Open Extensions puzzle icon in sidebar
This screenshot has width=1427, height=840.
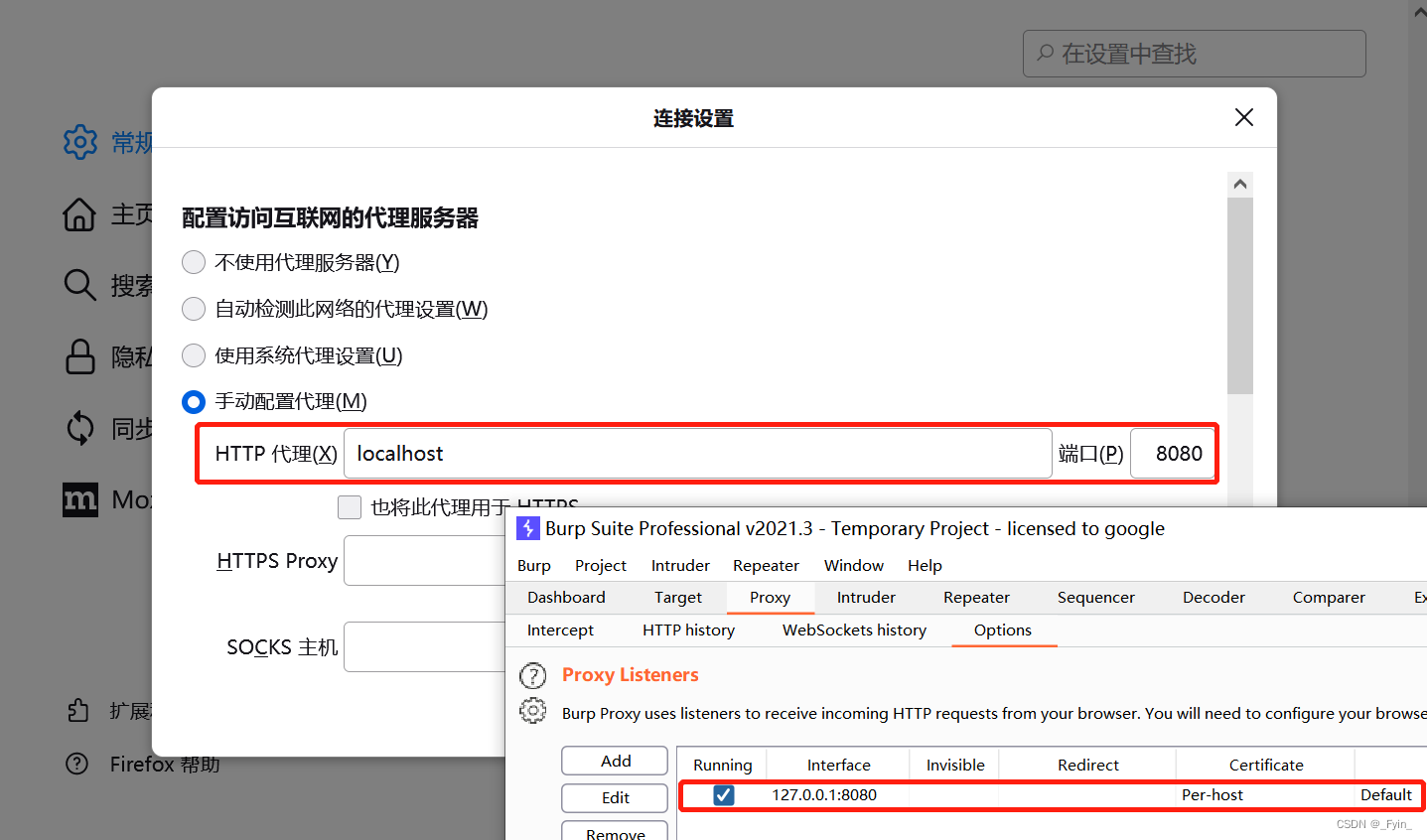[77, 710]
